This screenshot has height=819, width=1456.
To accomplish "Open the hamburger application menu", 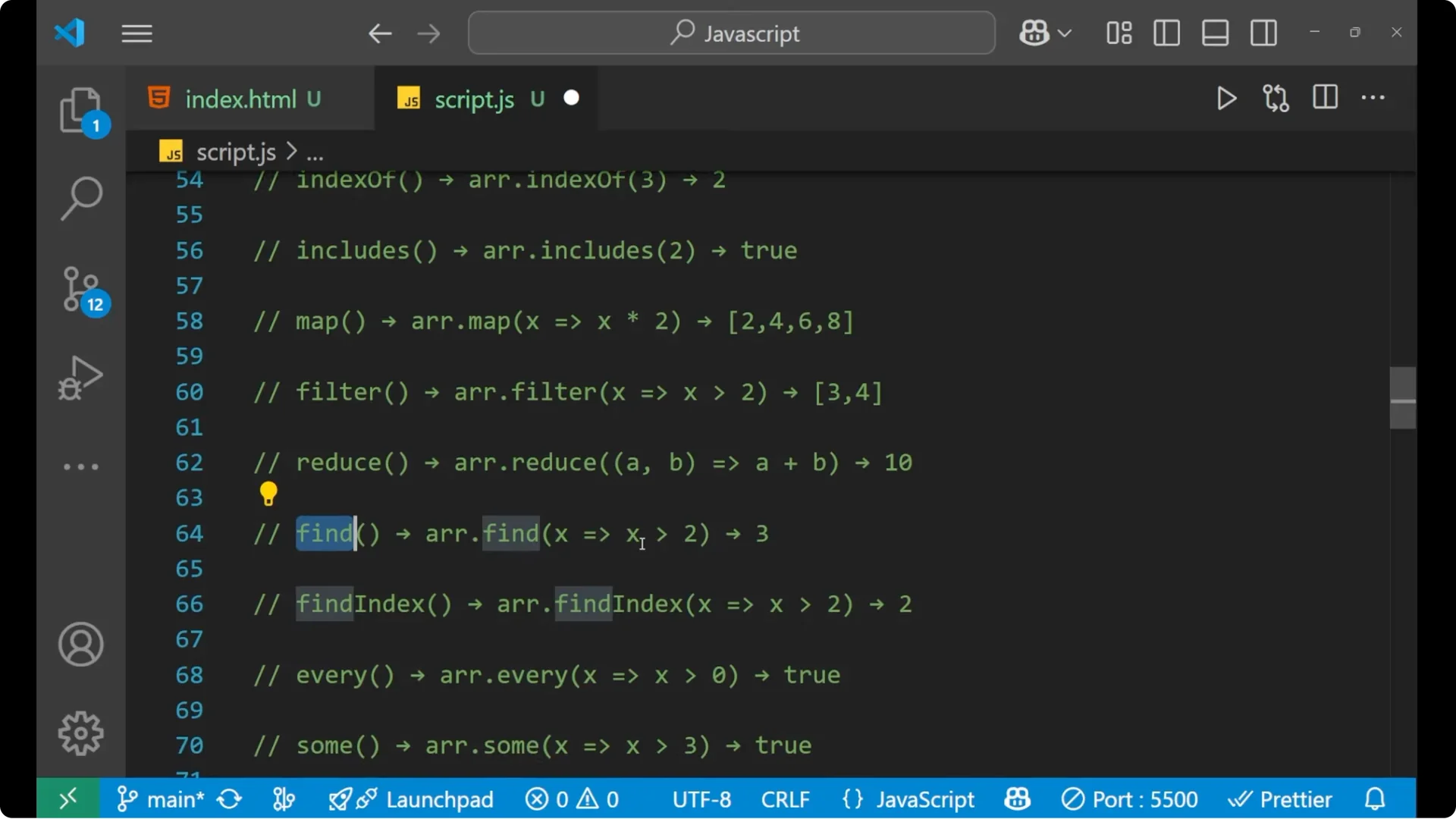I will click(136, 33).
